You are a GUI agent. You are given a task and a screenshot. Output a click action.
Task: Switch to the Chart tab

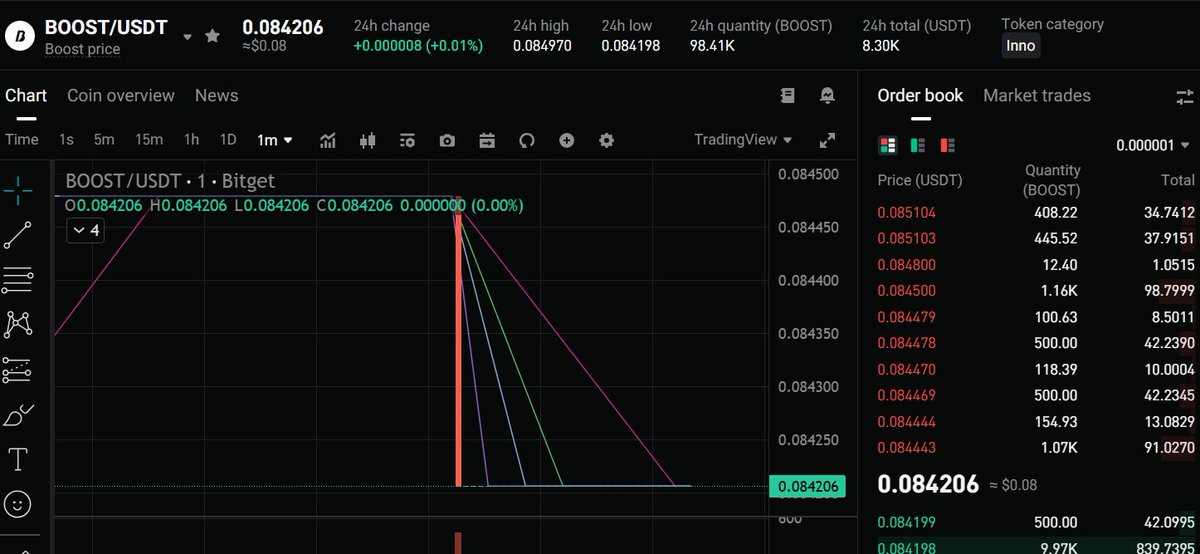pos(26,95)
